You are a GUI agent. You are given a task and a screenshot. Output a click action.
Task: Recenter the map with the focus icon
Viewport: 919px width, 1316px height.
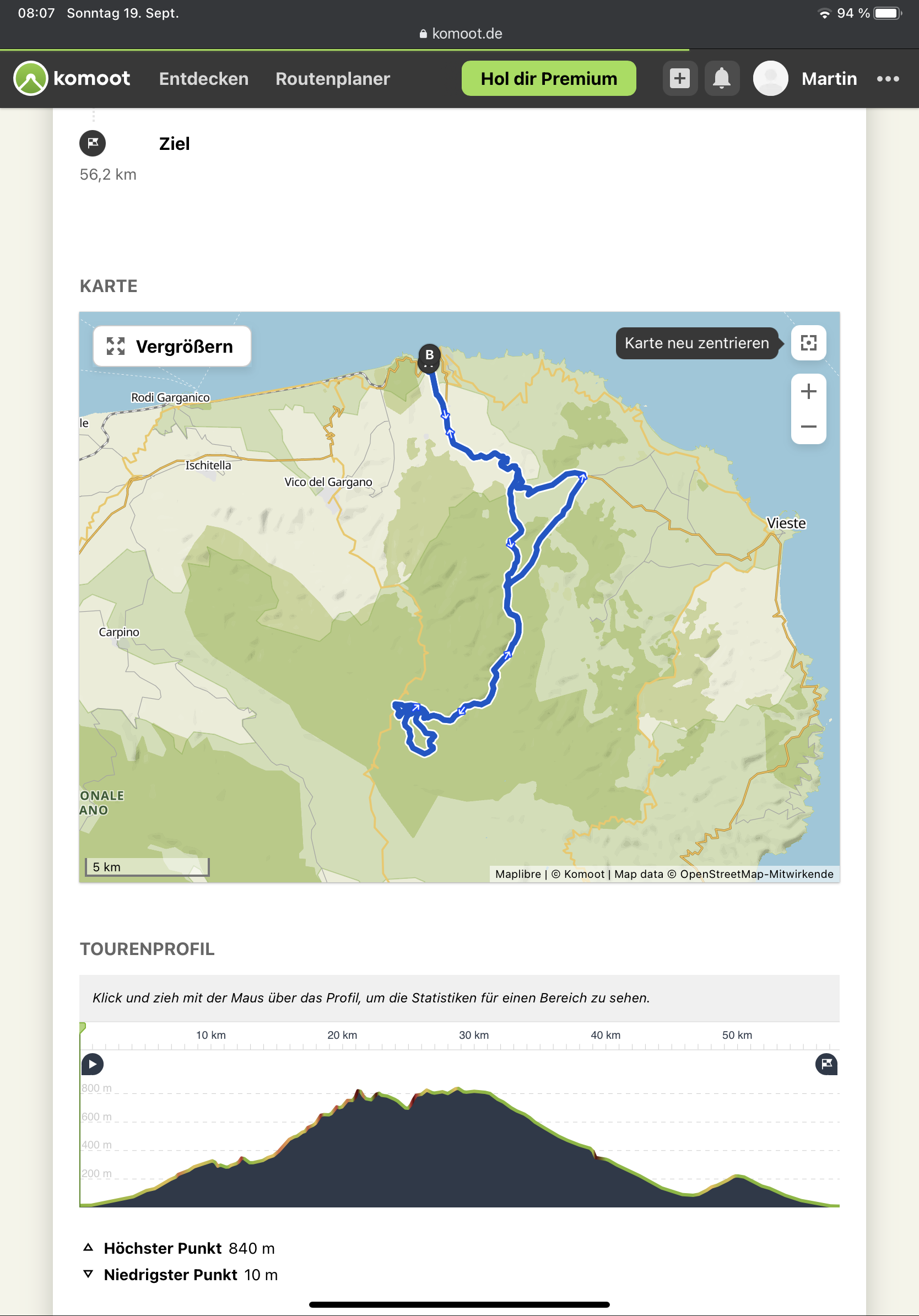(808, 343)
